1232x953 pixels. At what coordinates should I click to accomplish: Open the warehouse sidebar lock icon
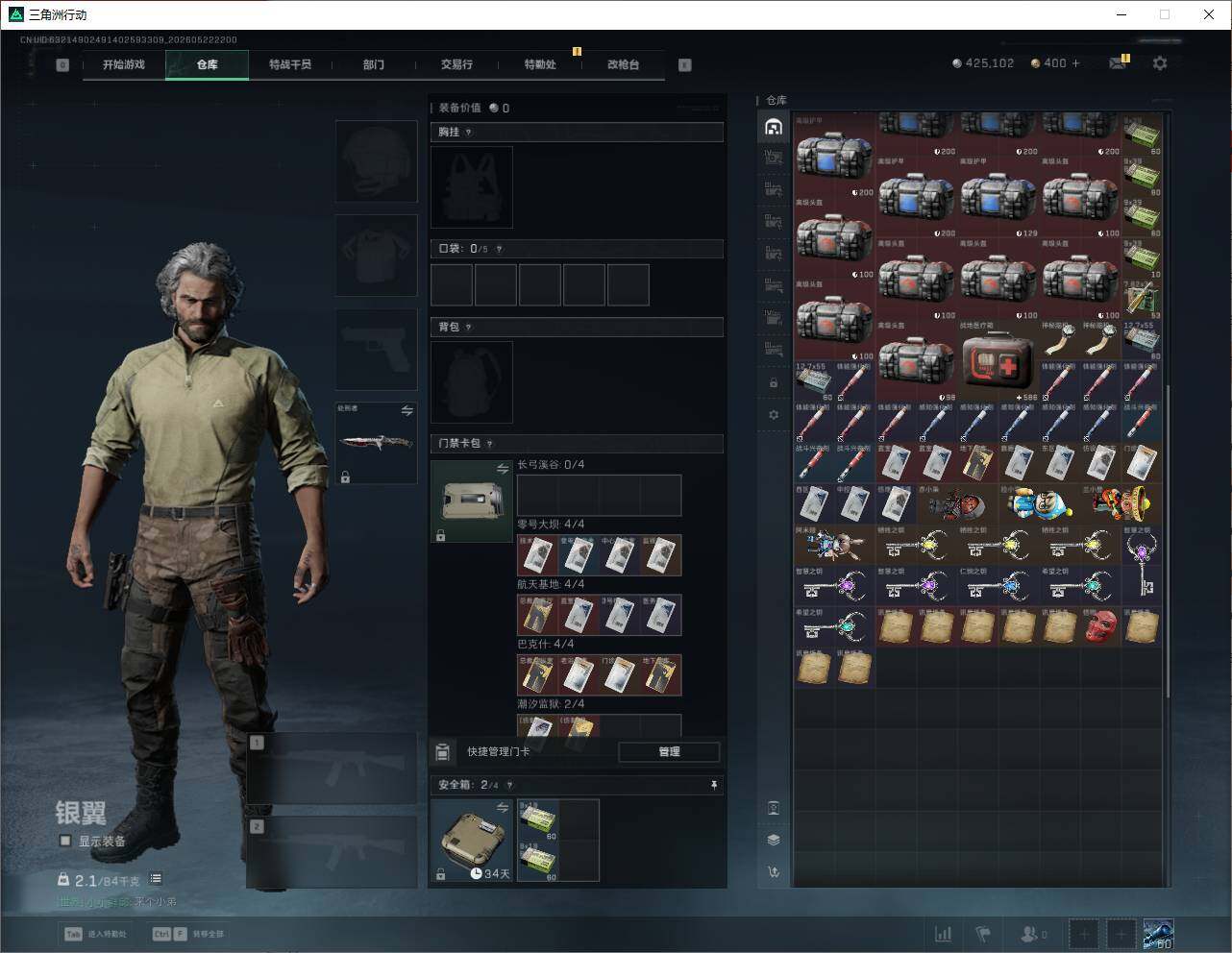click(x=774, y=382)
